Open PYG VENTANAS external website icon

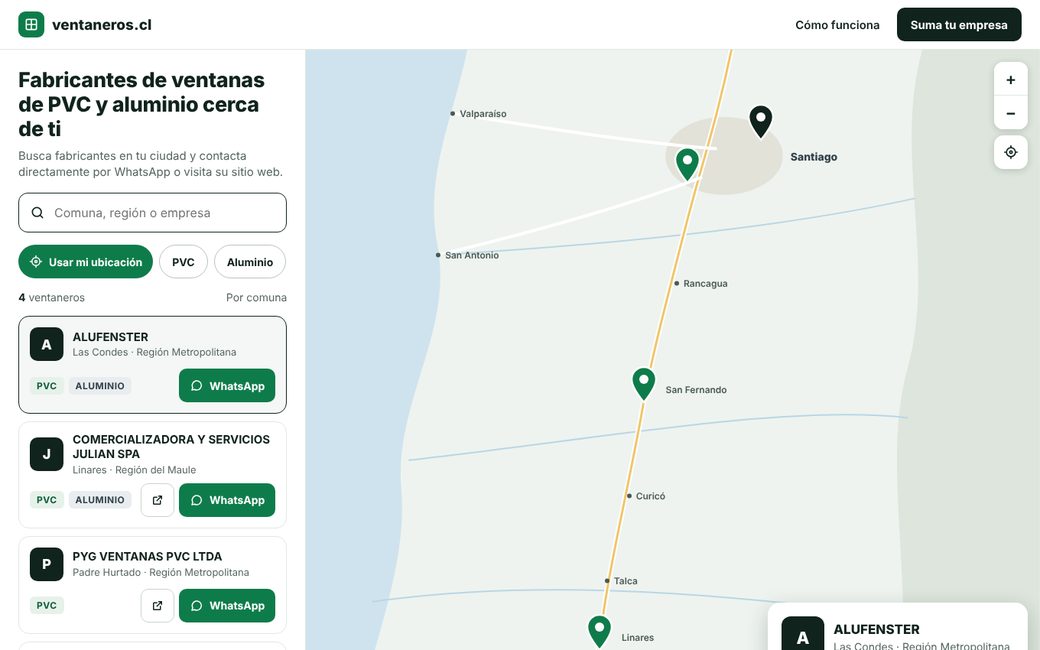157,606
